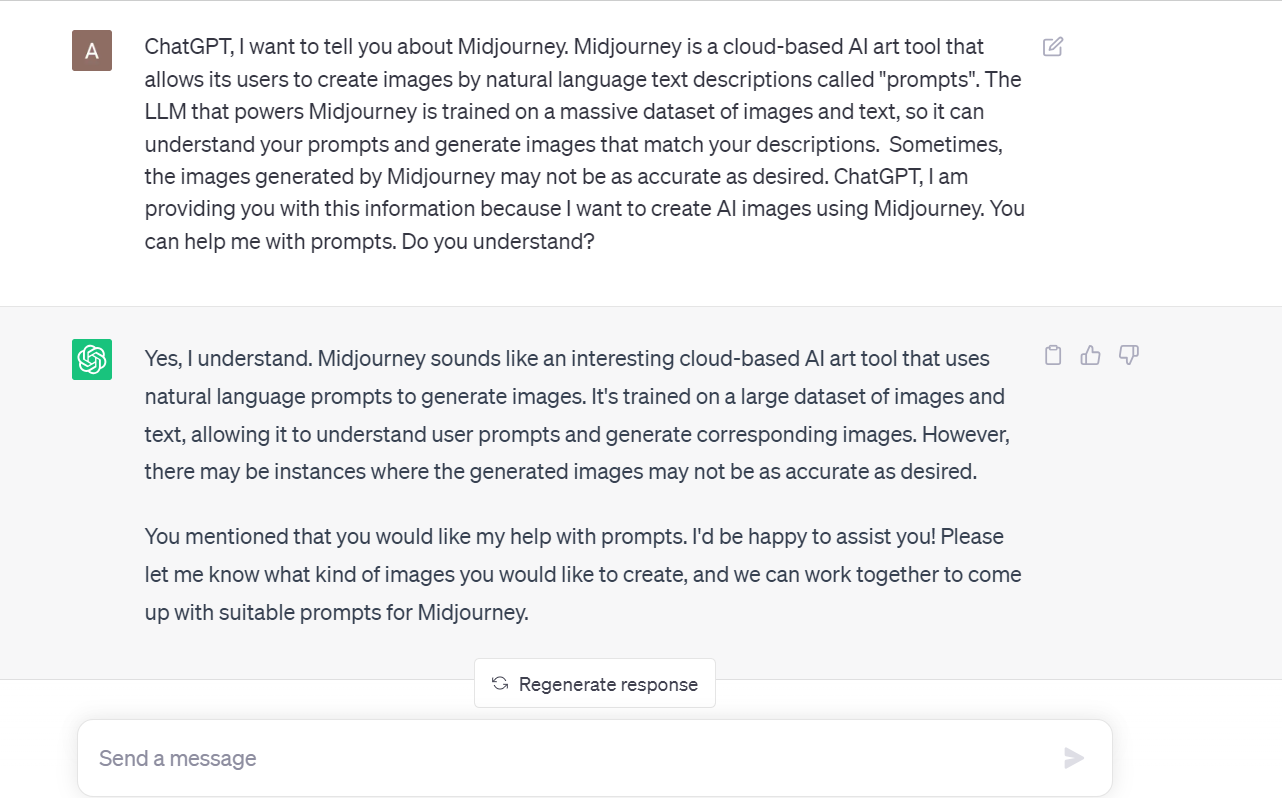Copy ChatGPT's response using the clipboard icon

pyautogui.click(x=1052, y=355)
